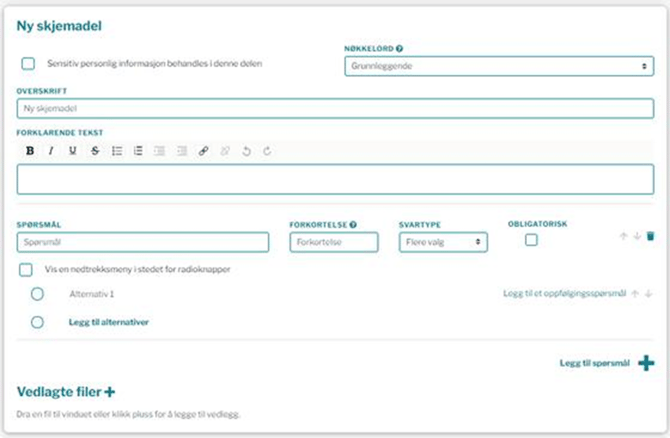The image size is (670, 438).
Task: Check the sensitive personal information checkbox
Action: point(28,64)
